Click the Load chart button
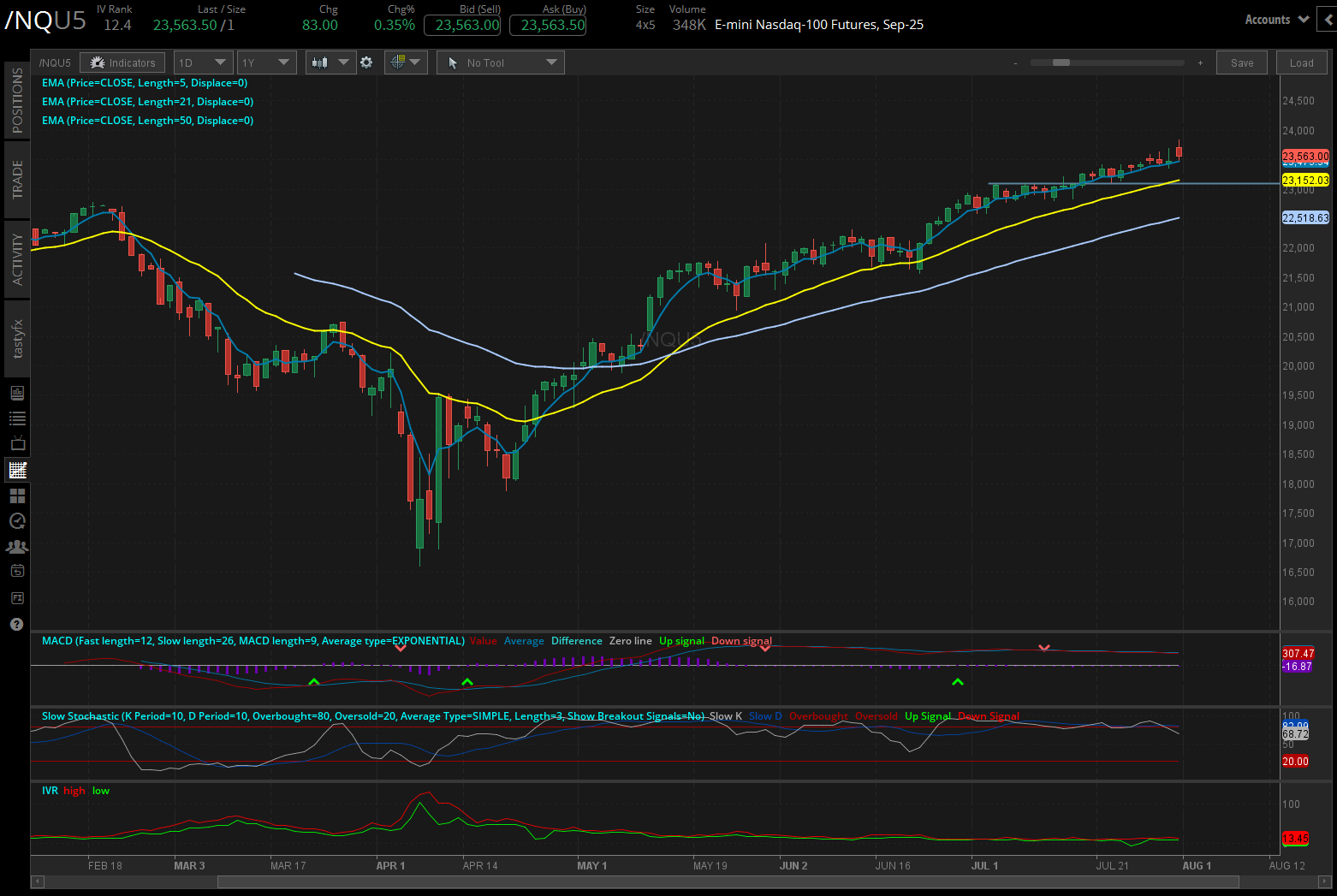Image resolution: width=1337 pixels, height=896 pixels. point(1301,62)
